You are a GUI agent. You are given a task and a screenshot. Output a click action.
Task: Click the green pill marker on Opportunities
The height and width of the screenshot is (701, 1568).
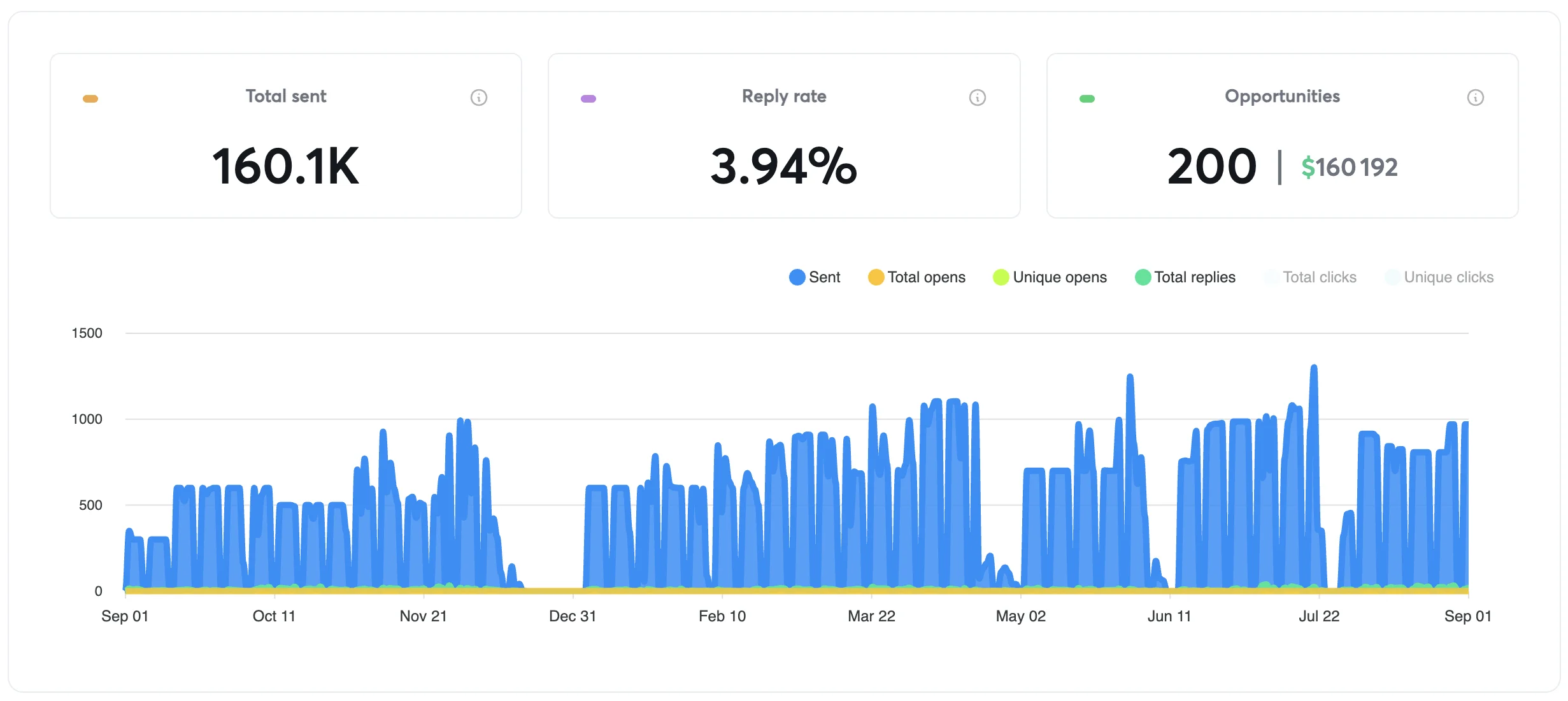pos(1087,99)
